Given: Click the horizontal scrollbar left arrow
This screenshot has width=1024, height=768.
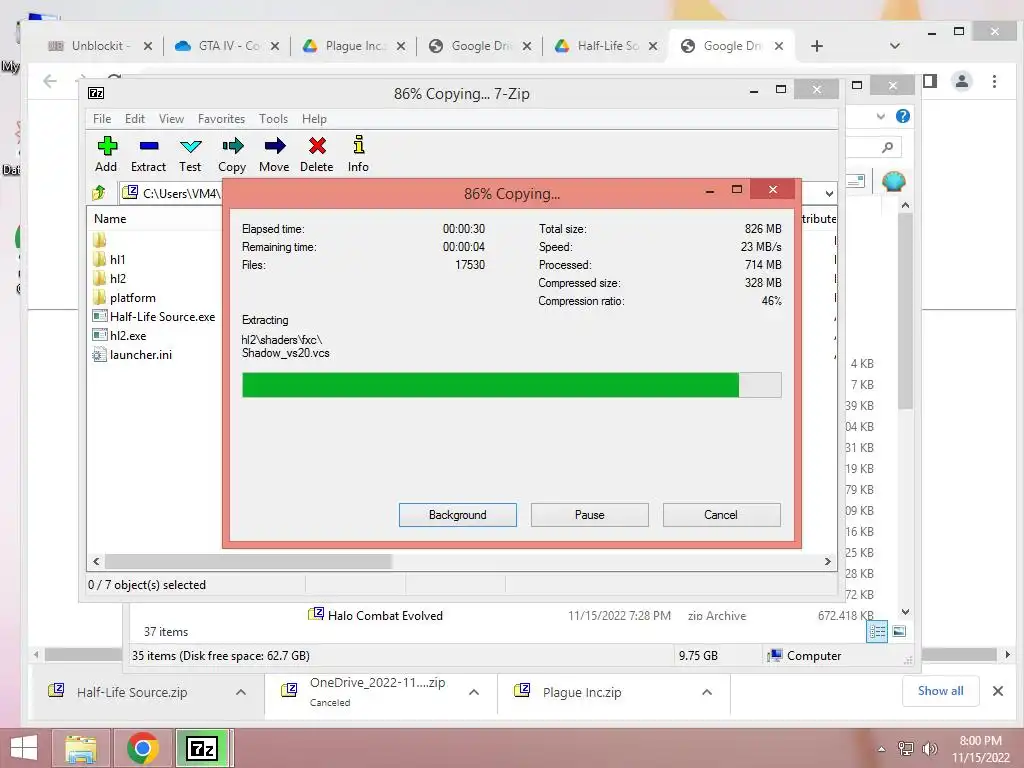Looking at the screenshot, I should (x=97, y=562).
